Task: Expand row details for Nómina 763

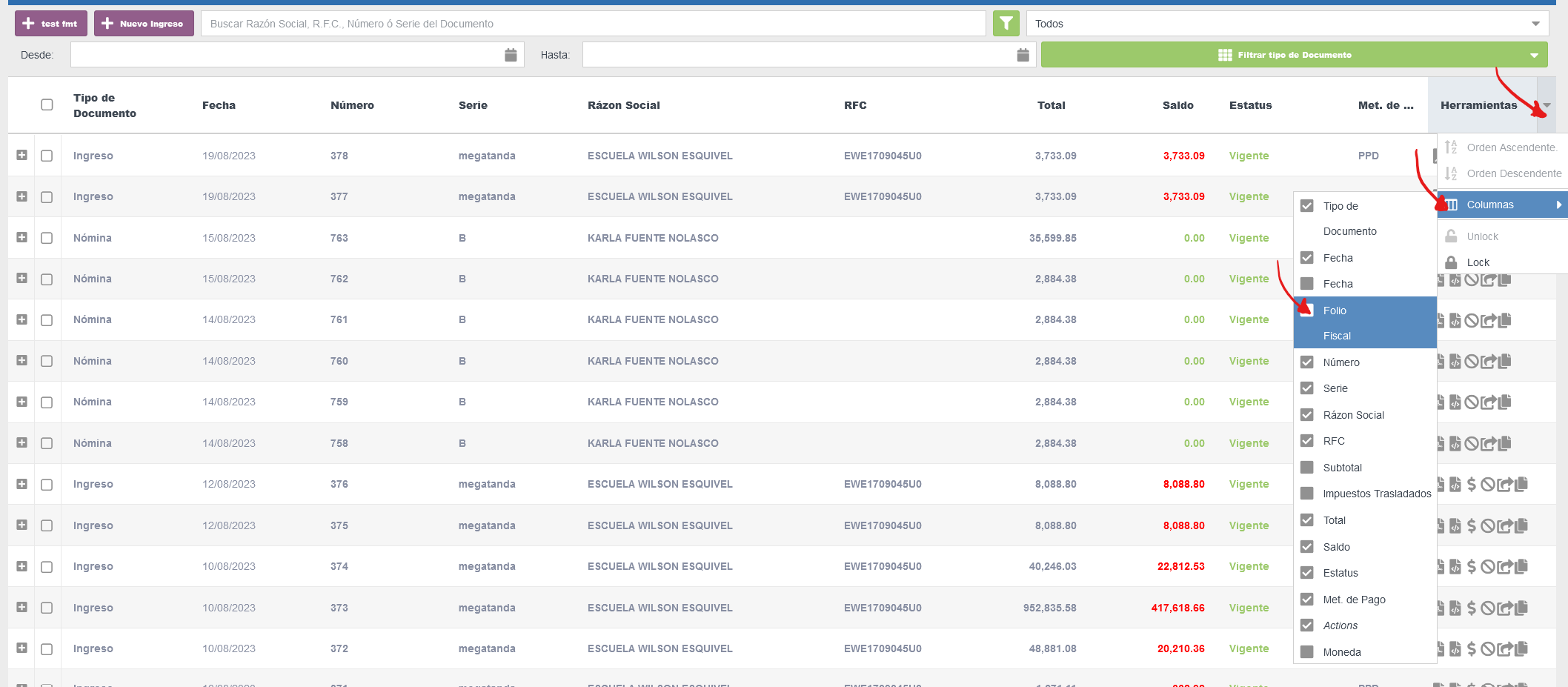Action: (x=21, y=238)
